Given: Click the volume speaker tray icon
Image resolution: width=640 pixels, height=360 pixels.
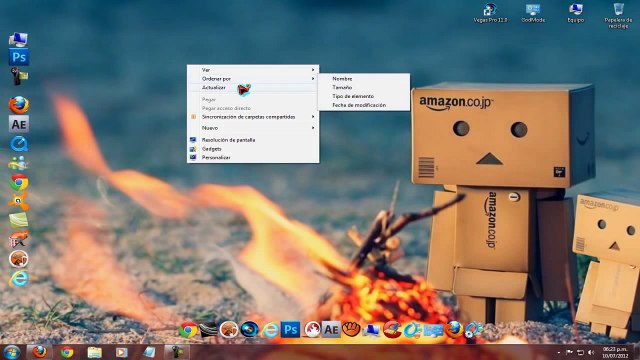Looking at the screenshot, I should tap(591, 352).
